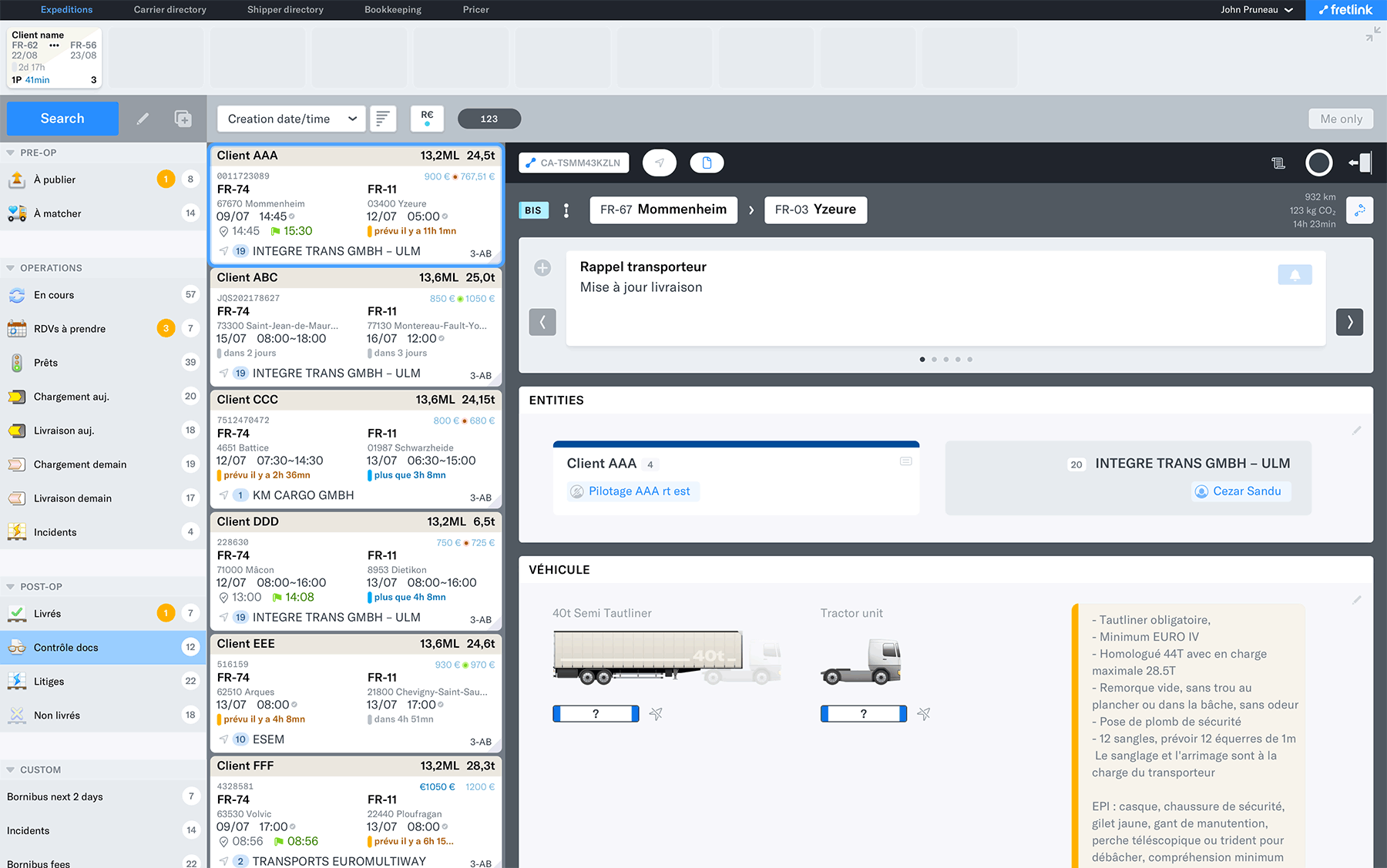This screenshot has width=1387, height=868.
Task: Click the collapse arrows icon at top right
Action: click(1372, 35)
